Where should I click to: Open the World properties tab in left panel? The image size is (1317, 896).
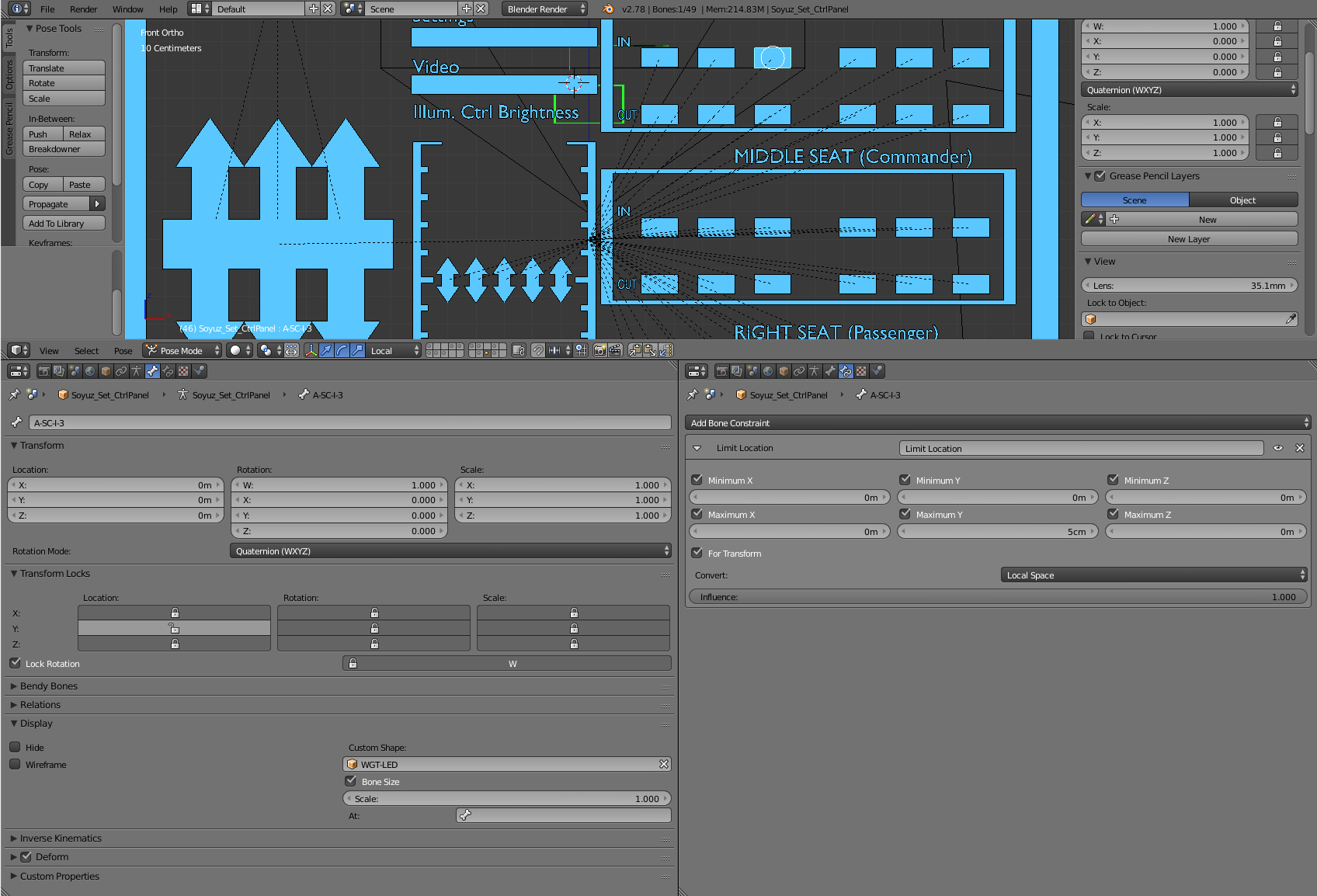90,371
